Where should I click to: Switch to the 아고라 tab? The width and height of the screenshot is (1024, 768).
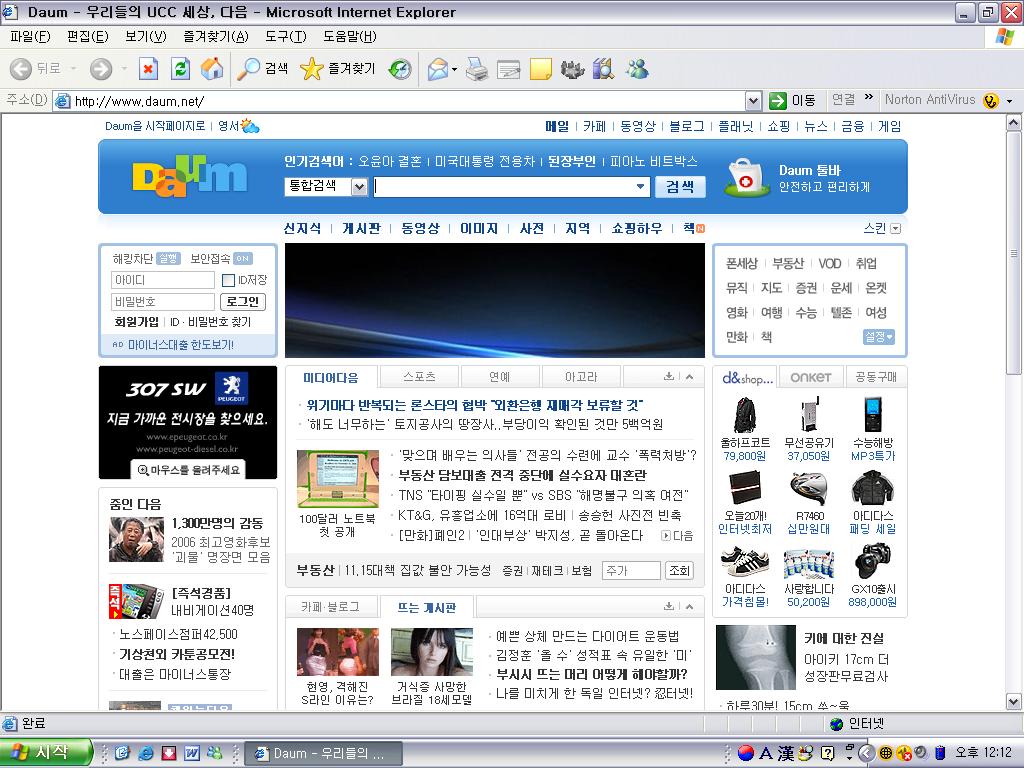(581, 377)
